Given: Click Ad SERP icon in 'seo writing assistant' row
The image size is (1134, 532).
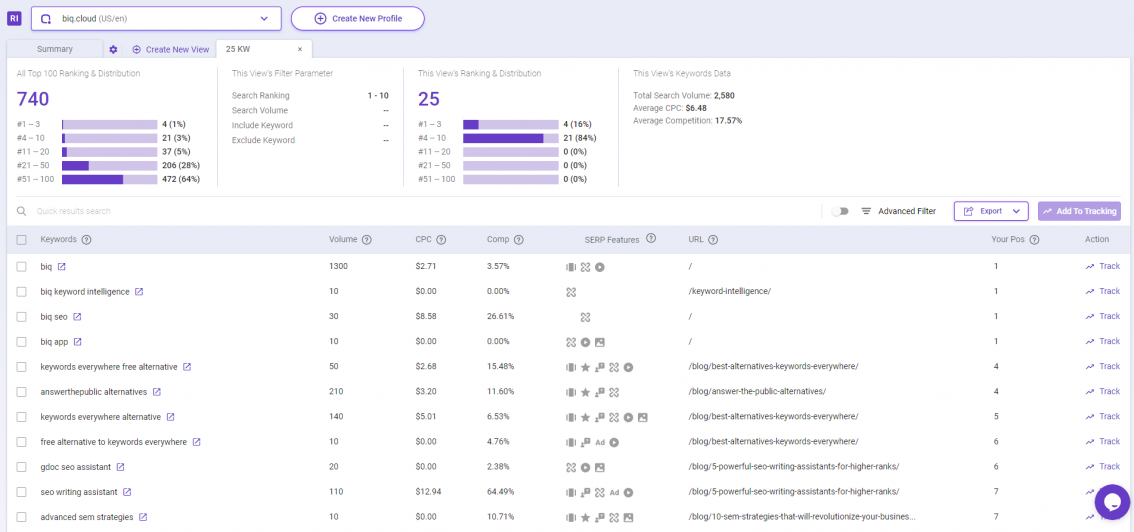Looking at the screenshot, I should (x=614, y=492).
